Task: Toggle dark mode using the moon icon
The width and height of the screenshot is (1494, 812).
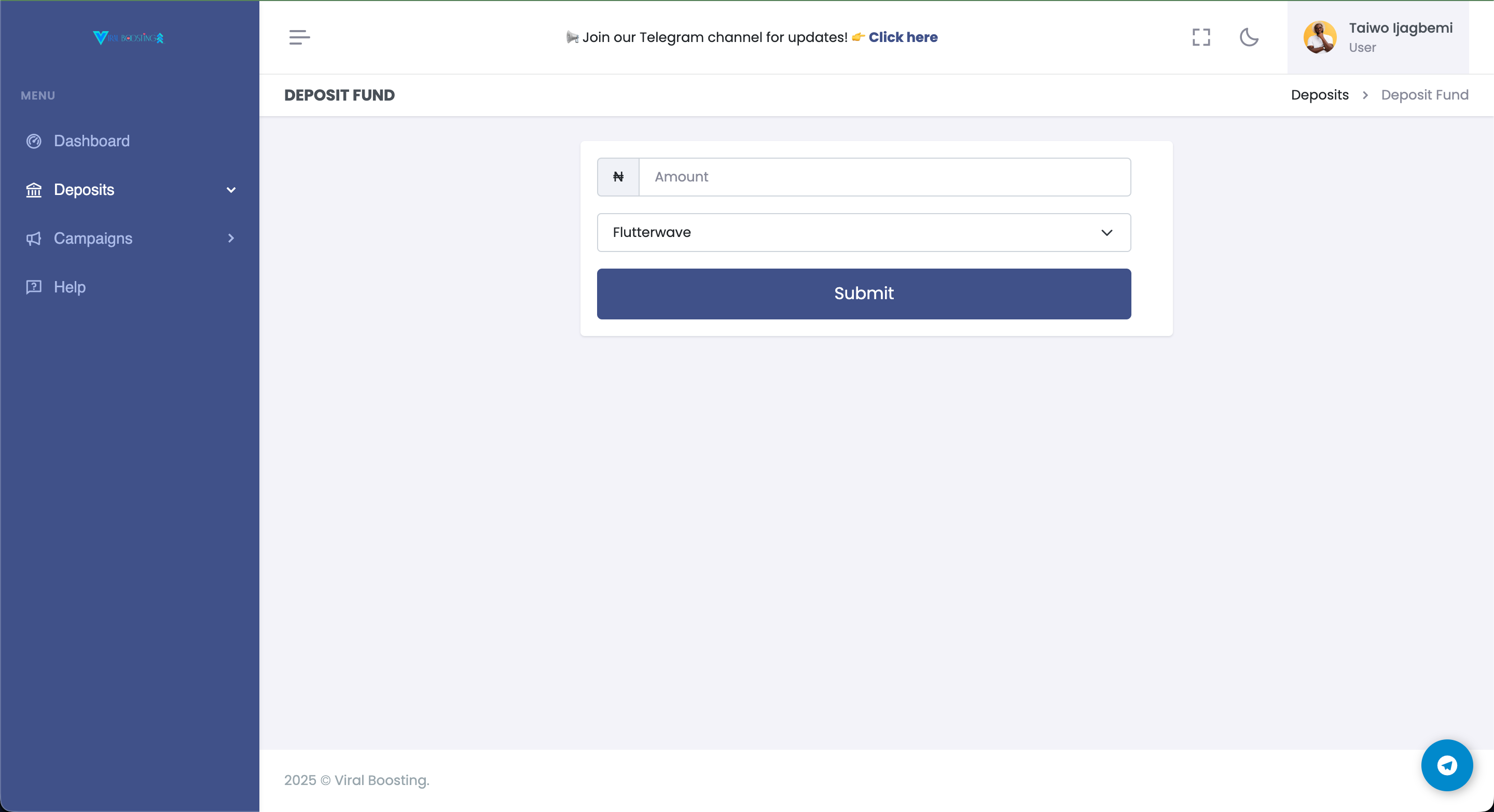Action: 1249,37
